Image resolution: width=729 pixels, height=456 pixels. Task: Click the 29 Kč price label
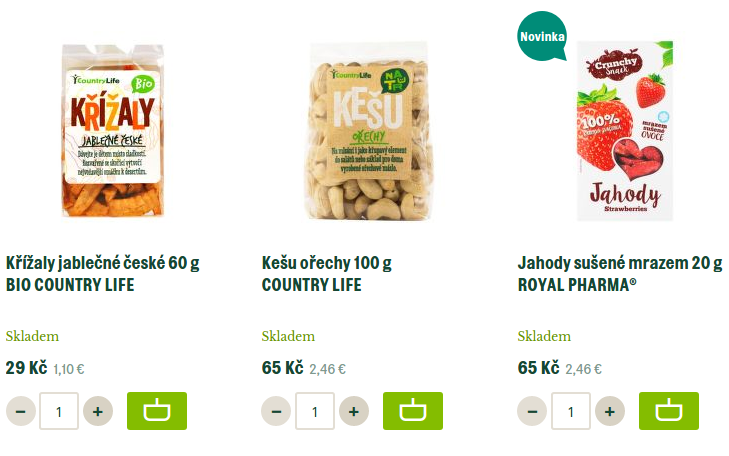click(27, 368)
